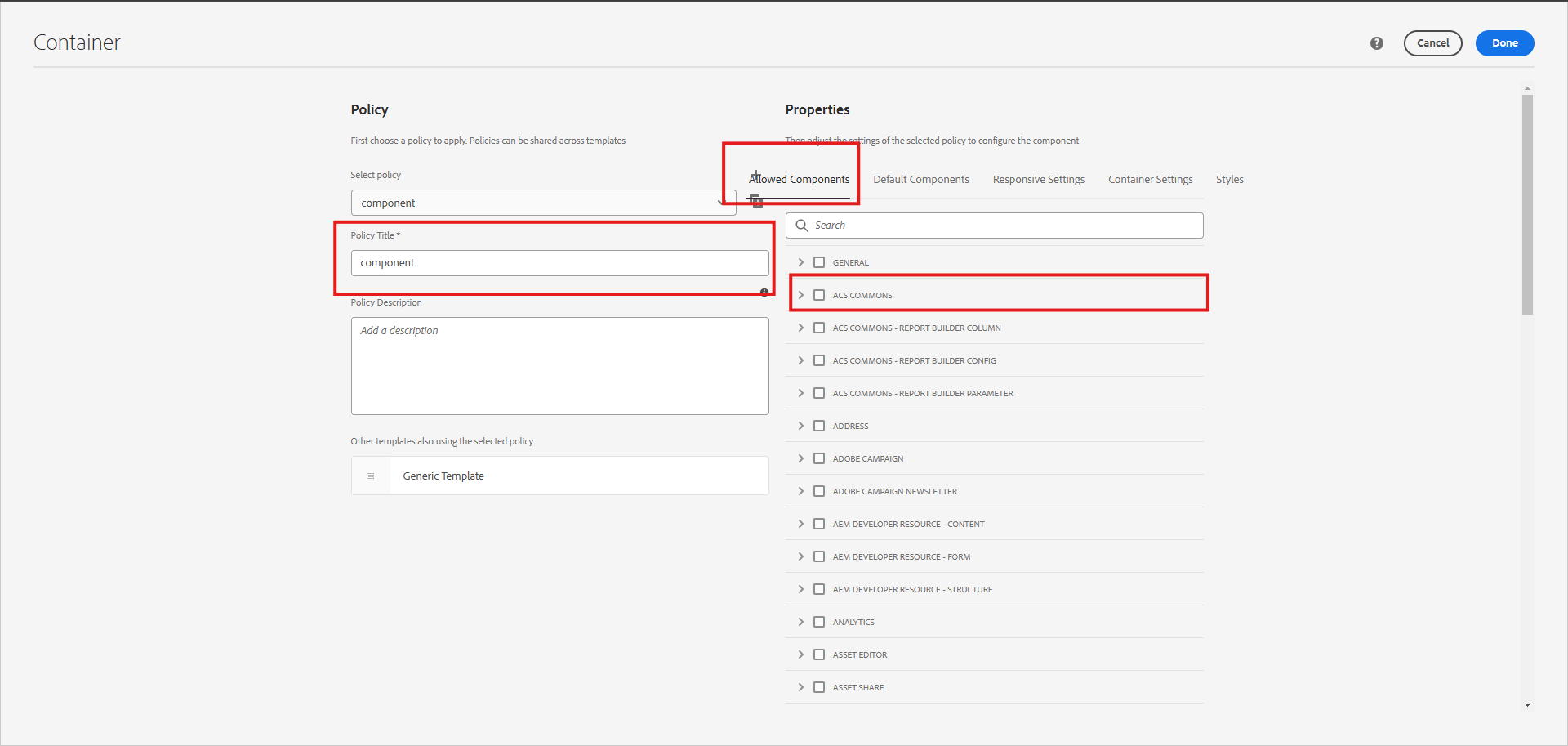Expand the ANALYTICS group chevron

pyautogui.click(x=800, y=622)
